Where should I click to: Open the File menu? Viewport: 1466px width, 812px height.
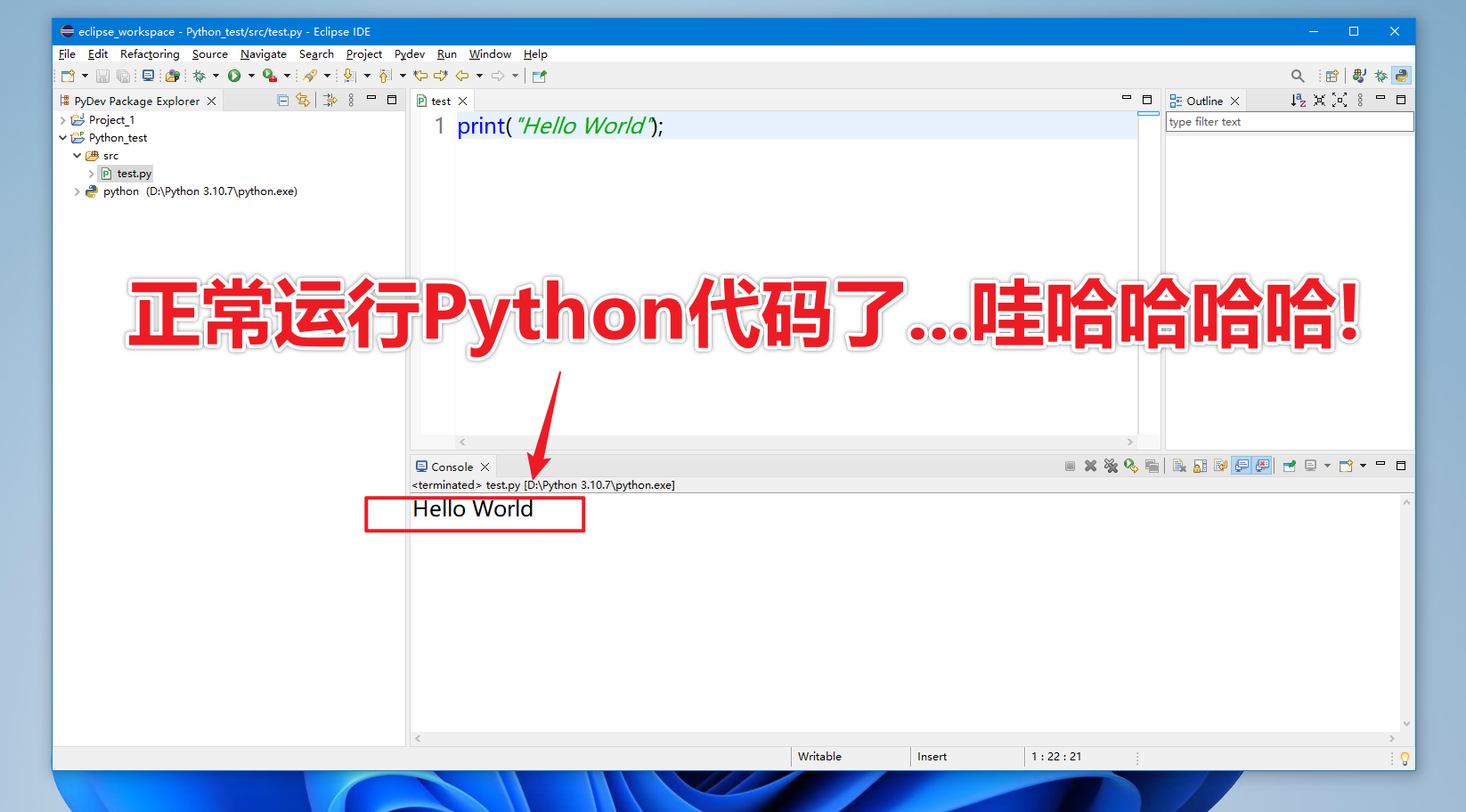tap(67, 54)
